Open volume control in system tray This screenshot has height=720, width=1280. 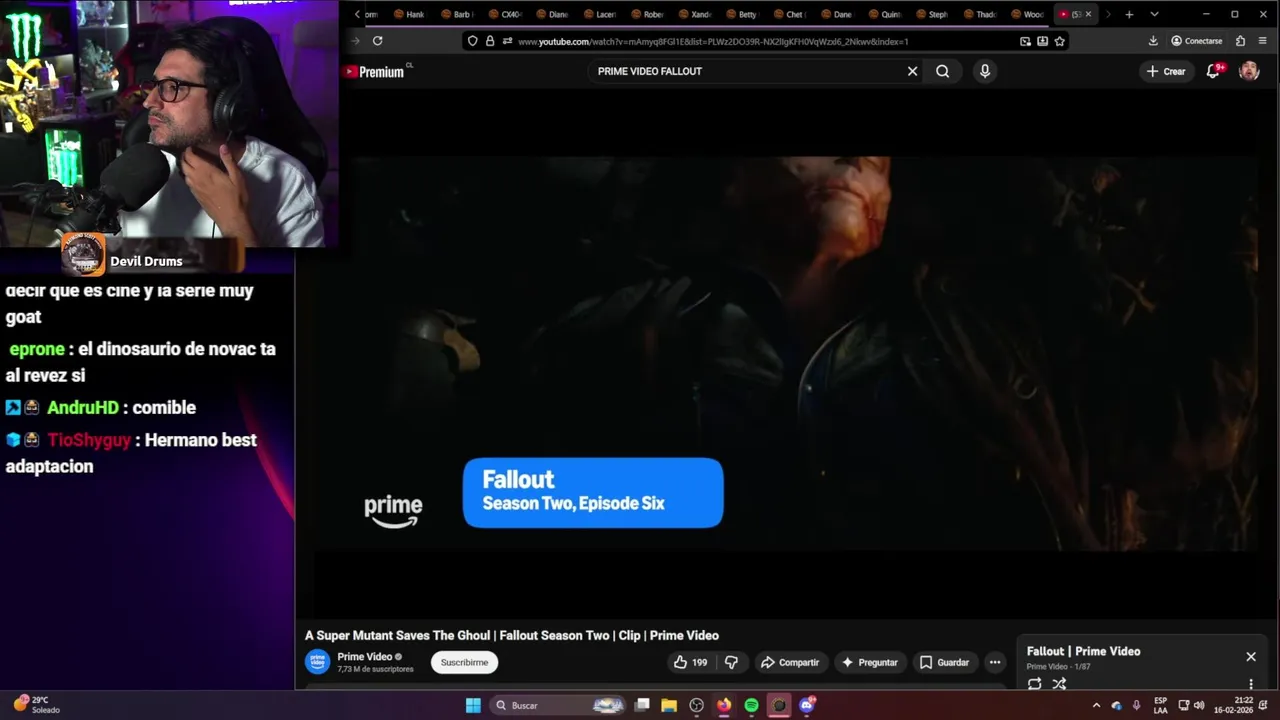(1199, 706)
